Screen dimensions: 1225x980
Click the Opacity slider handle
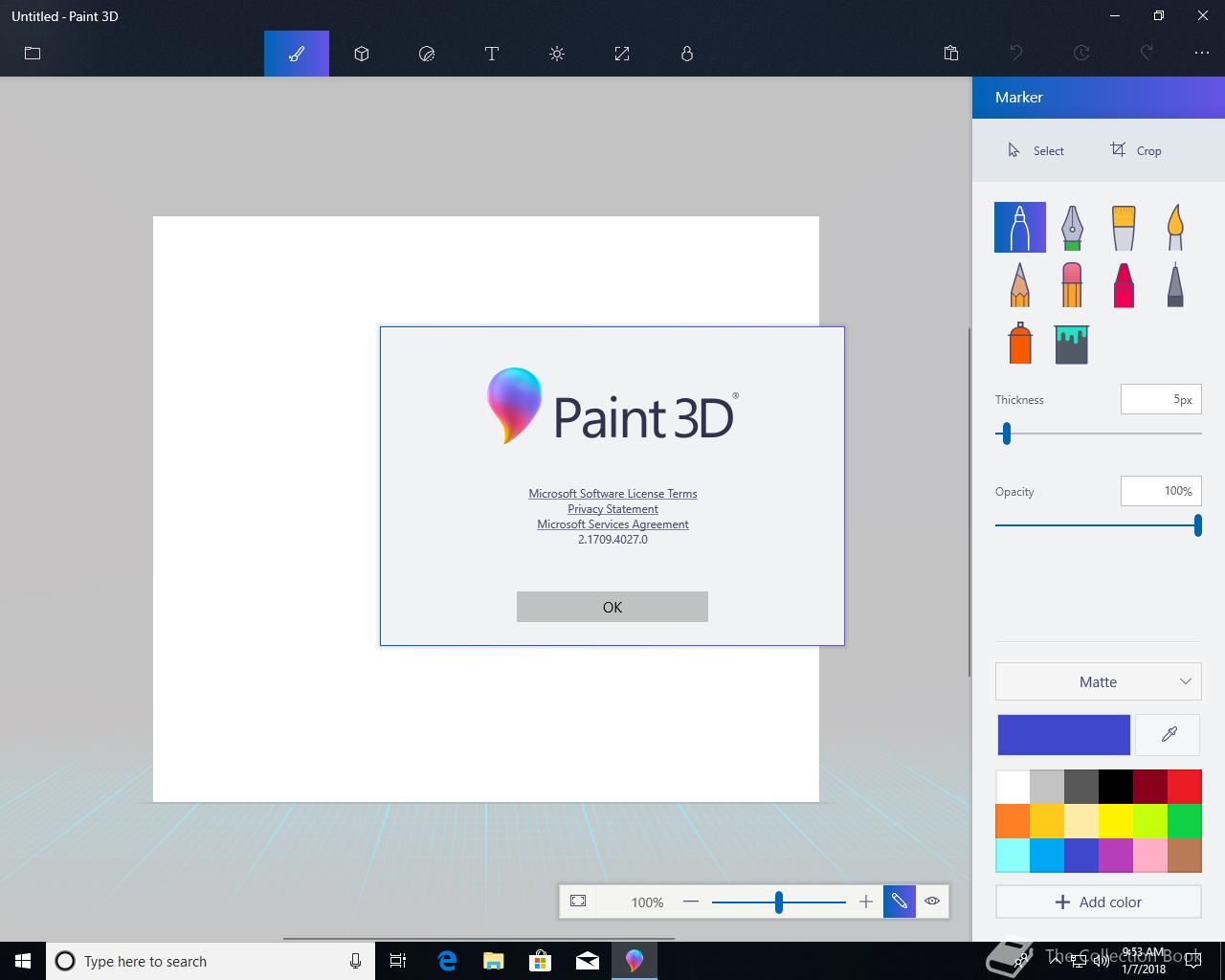[x=1197, y=525]
